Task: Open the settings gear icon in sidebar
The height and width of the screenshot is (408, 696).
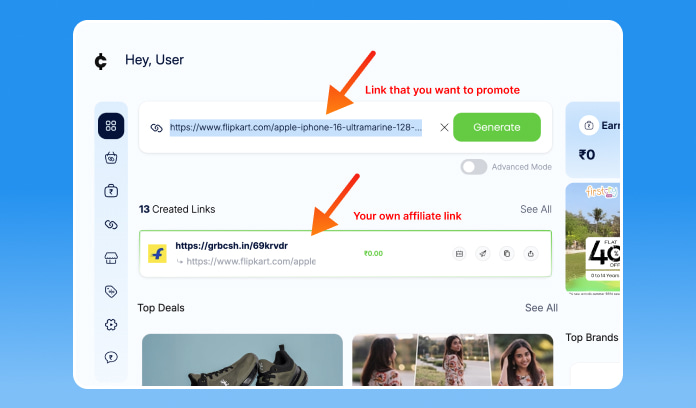Action: point(111,325)
